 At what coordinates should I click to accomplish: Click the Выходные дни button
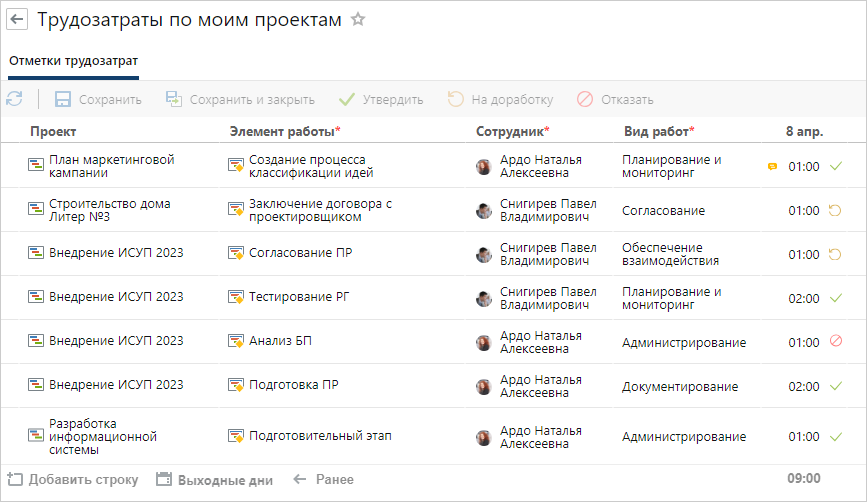(x=214, y=479)
